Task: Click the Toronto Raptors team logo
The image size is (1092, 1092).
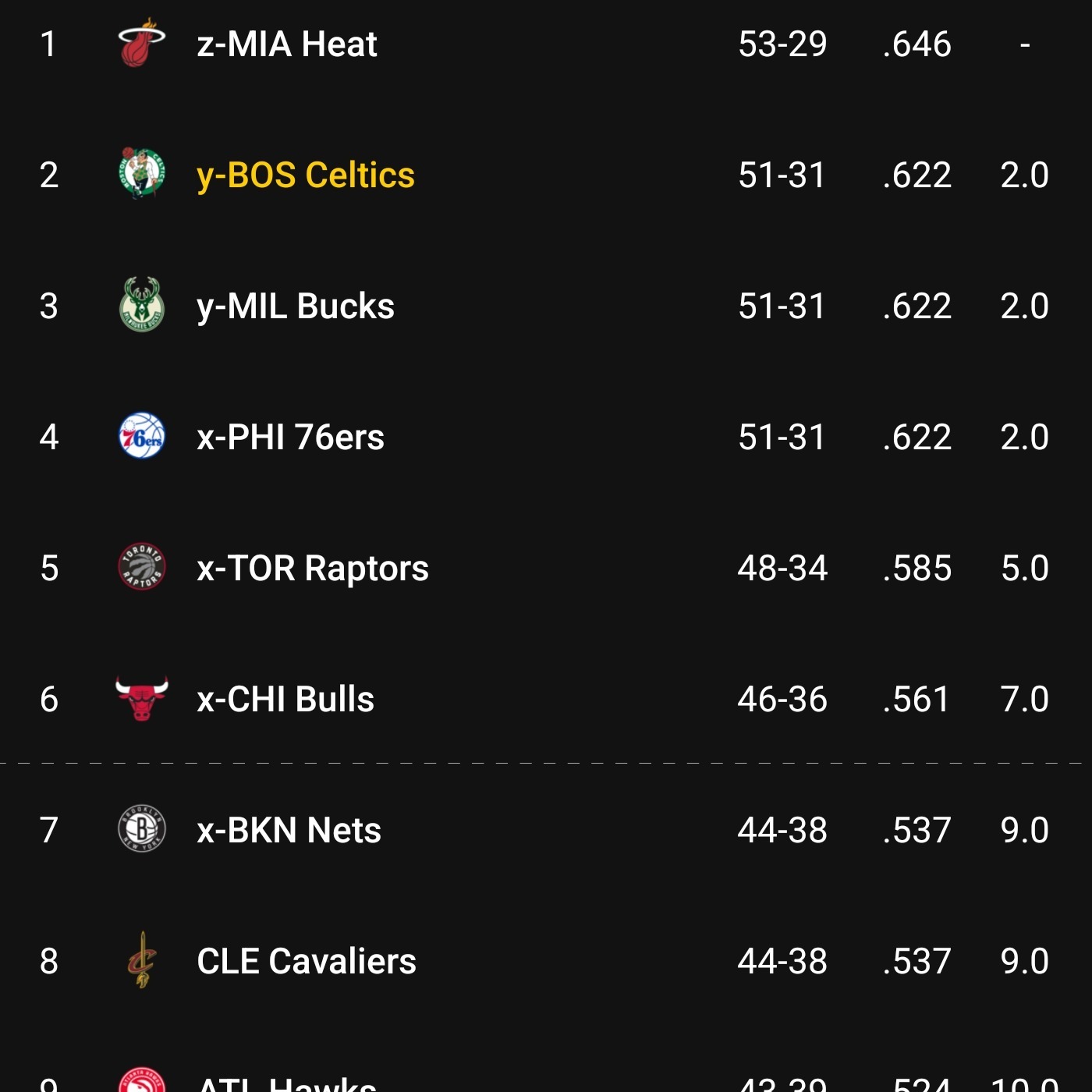Action: [x=141, y=567]
